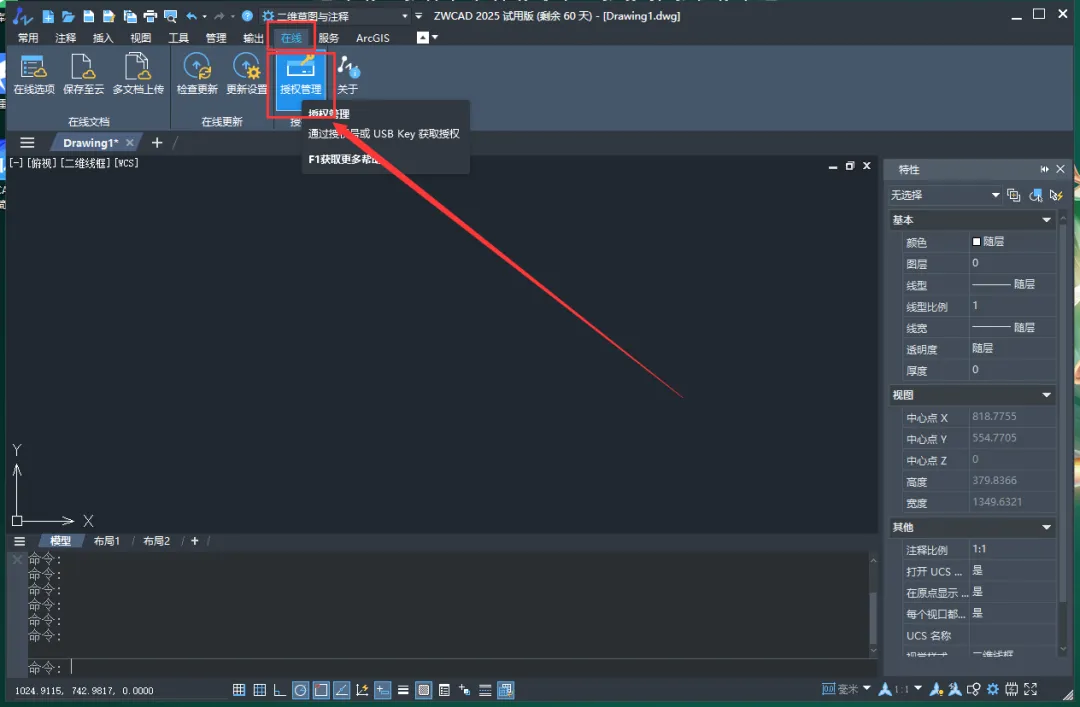Collapse the 基本 properties section
The width and height of the screenshot is (1080, 707).
[x=1046, y=220]
